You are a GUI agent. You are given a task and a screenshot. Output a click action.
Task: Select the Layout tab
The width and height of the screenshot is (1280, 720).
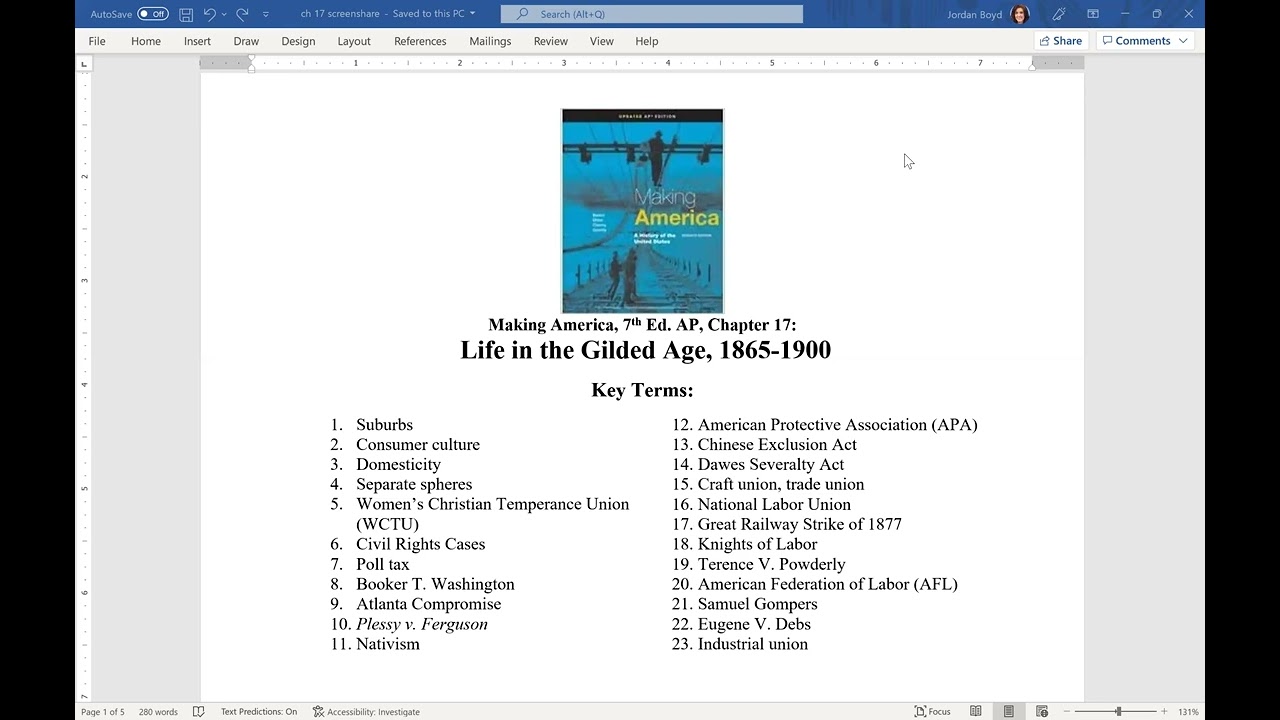pyautogui.click(x=354, y=41)
